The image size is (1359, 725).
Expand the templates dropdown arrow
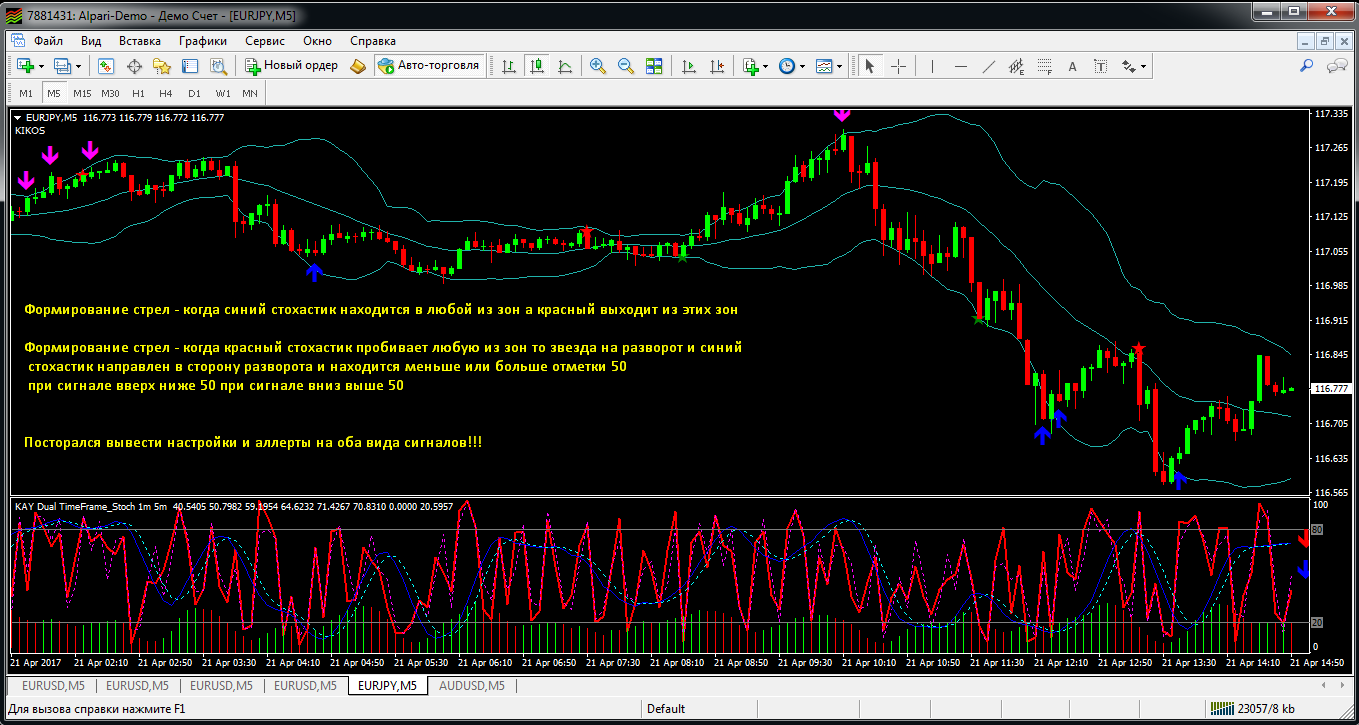click(x=840, y=67)
